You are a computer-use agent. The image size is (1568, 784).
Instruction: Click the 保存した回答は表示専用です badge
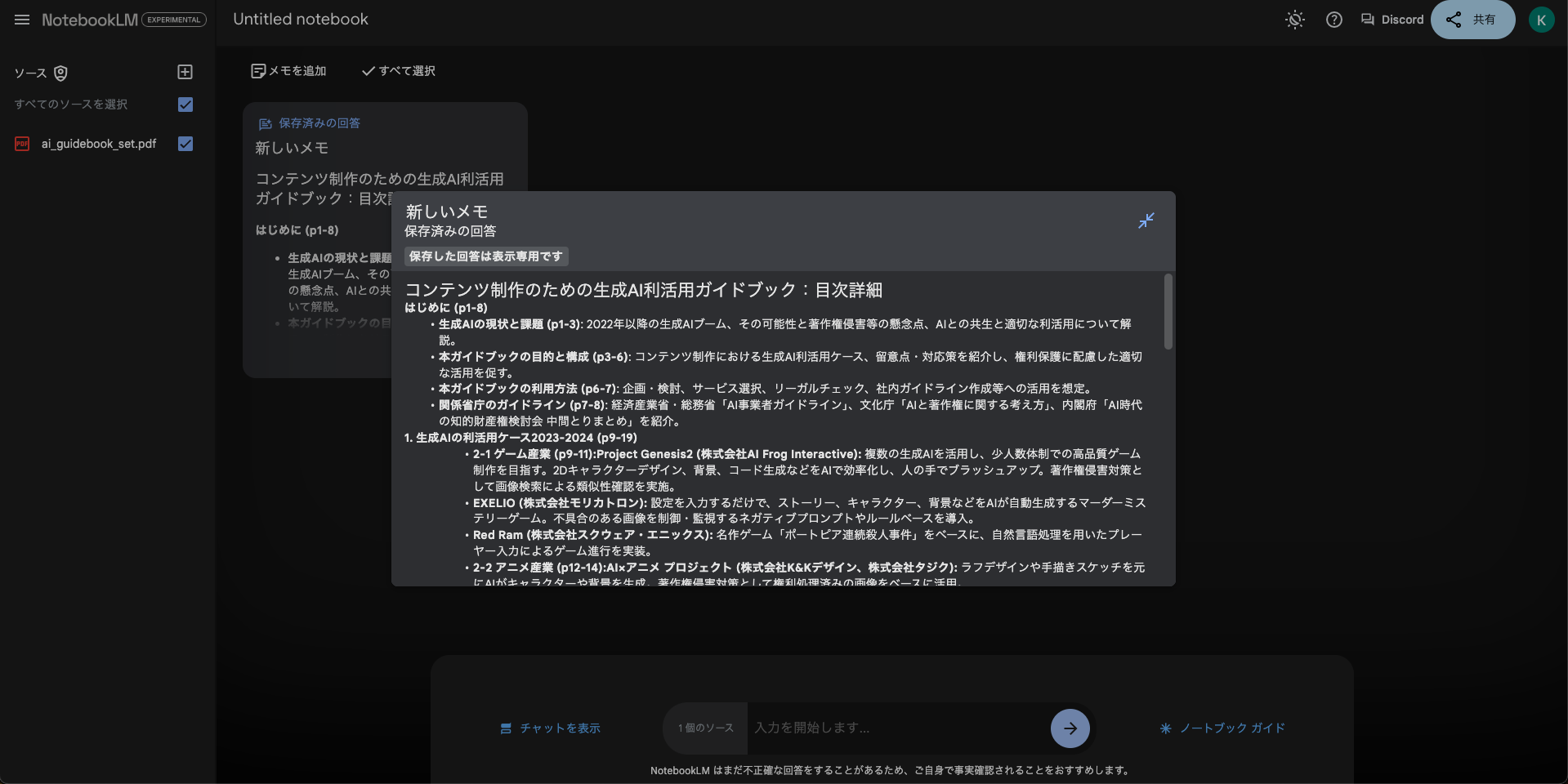pos(486,256)
